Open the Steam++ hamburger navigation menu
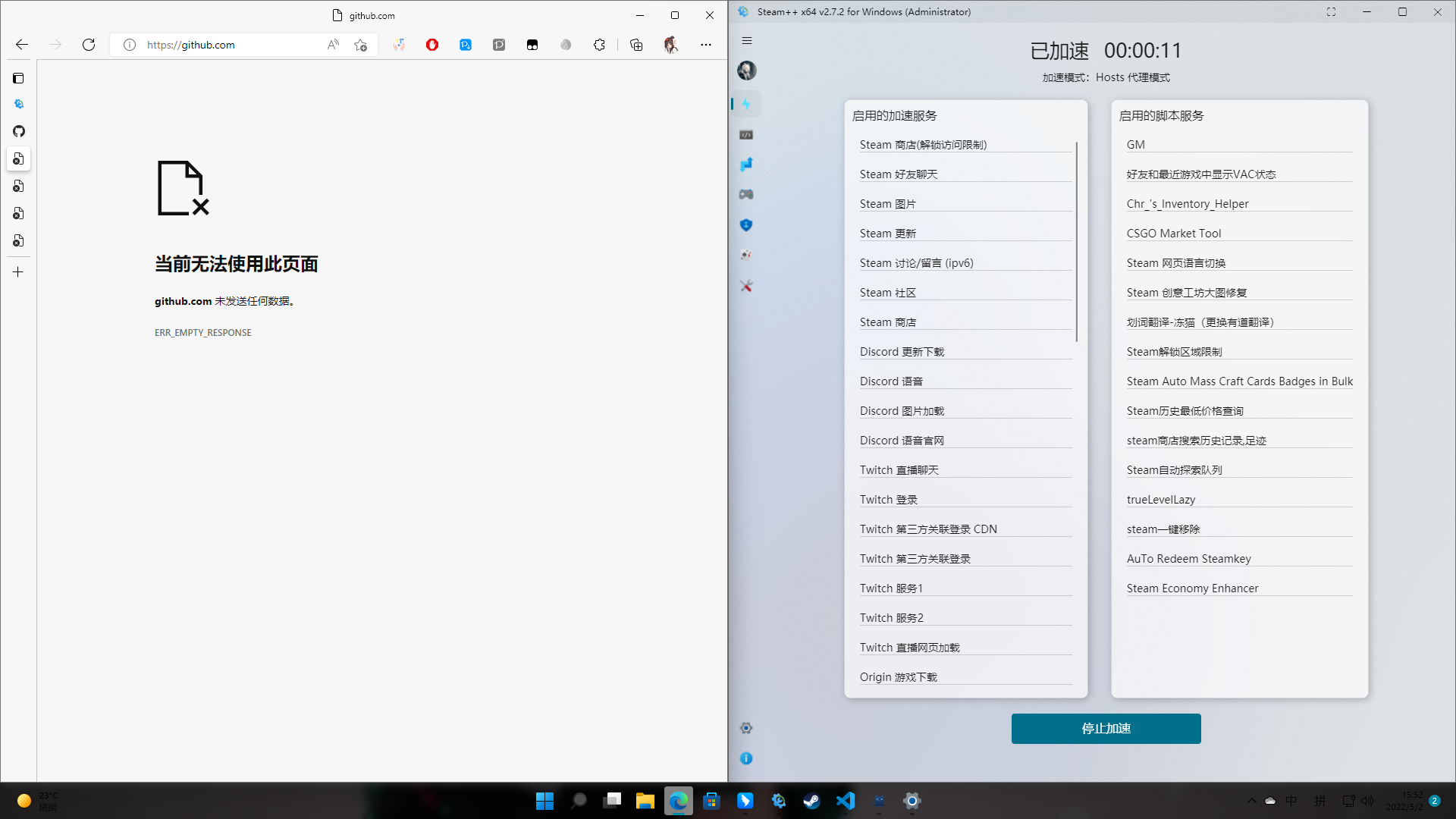Viewport: 1456px width, 819px height. [x=746, y=40]
